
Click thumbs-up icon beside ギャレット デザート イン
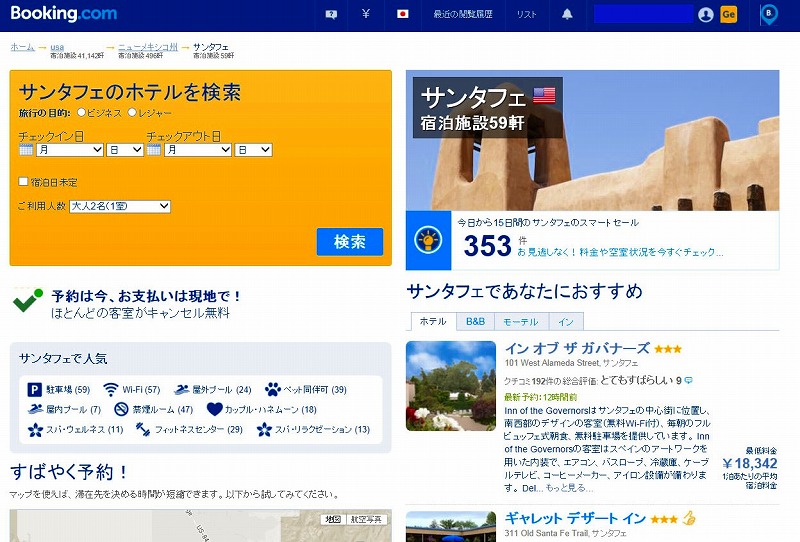(689, 518)
